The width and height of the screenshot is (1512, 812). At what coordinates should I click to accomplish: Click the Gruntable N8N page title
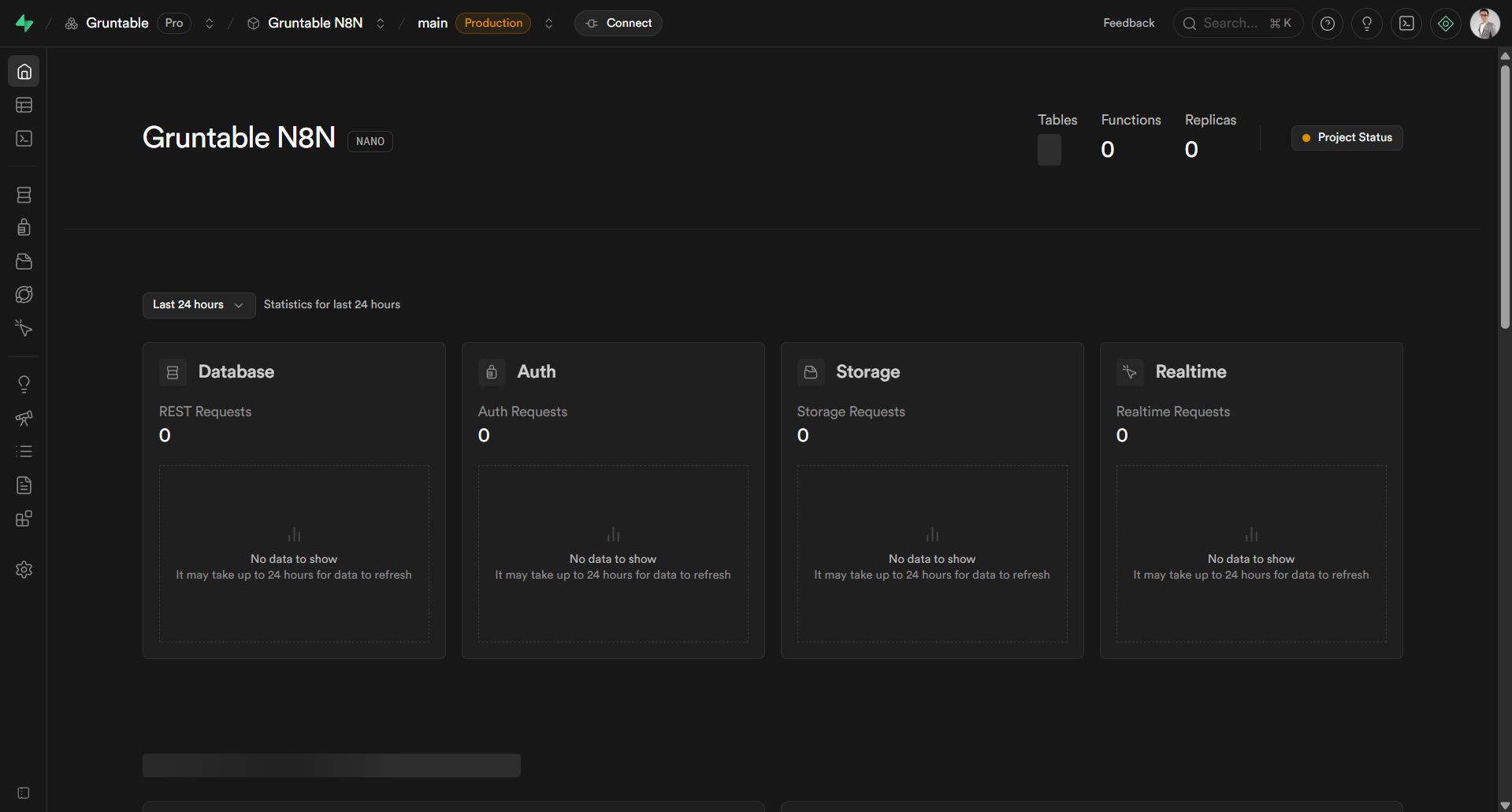(x=239, y=138)
